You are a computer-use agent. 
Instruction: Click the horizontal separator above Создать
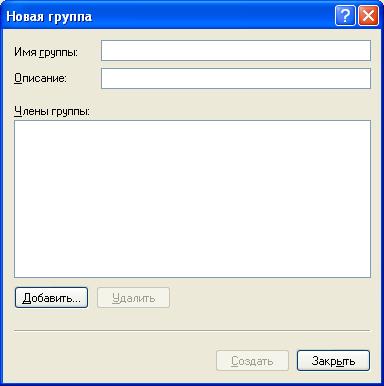(x=192, y=331)
